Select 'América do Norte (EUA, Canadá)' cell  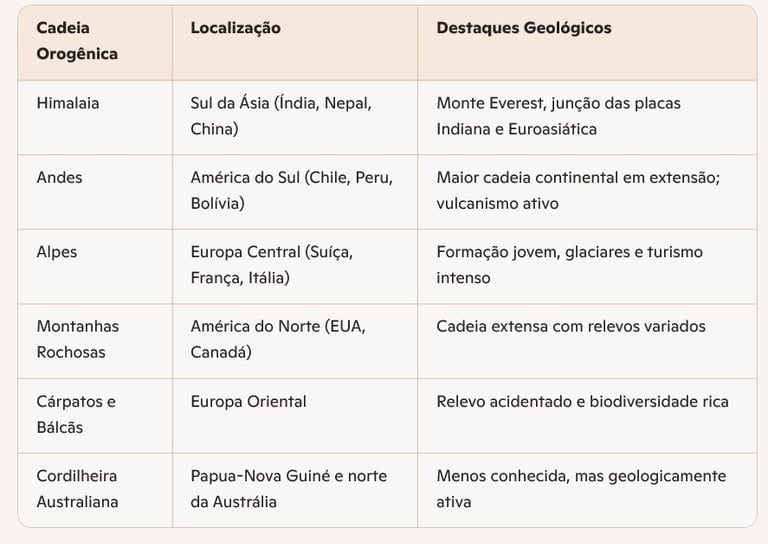click(274, 339)
